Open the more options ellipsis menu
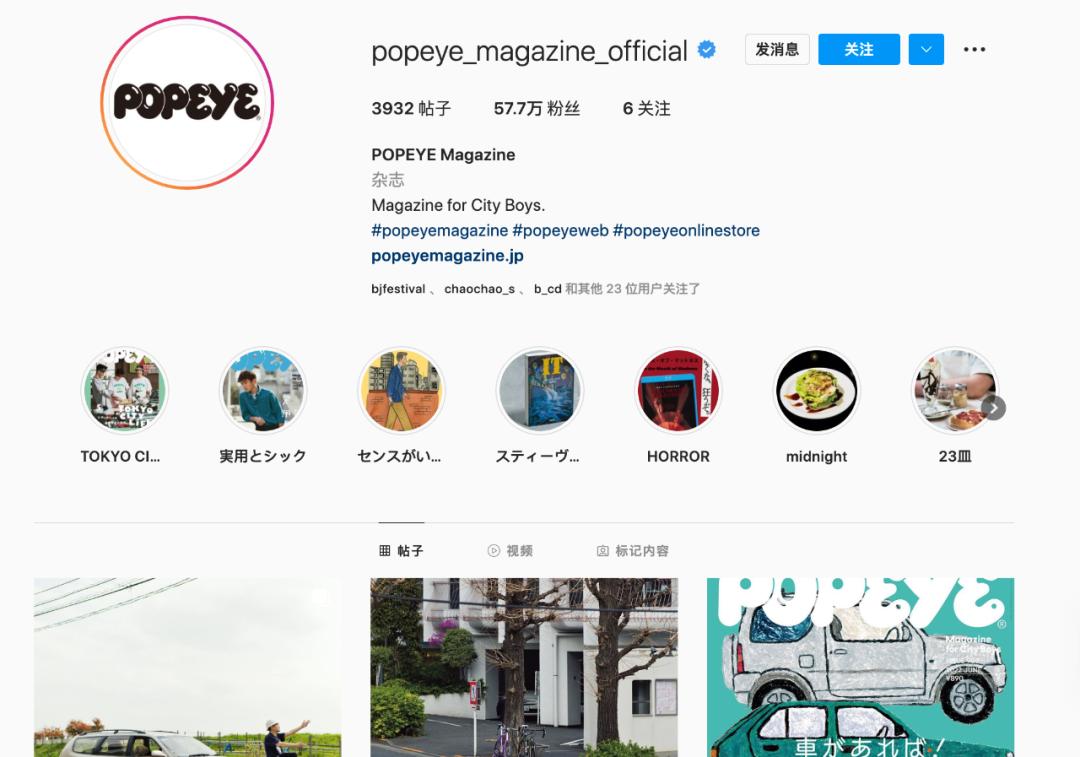Screen dimensions: 1080x757 (x=975, y=48)
